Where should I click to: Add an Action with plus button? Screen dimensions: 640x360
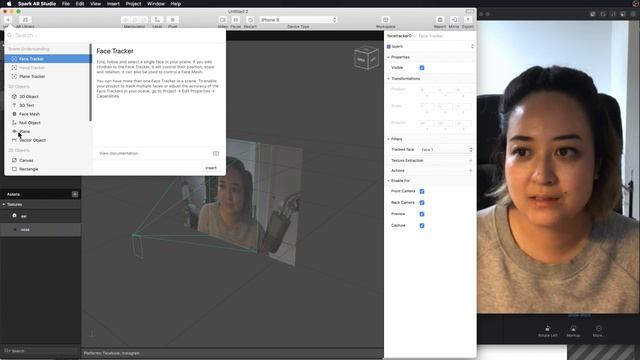[471, 171]
